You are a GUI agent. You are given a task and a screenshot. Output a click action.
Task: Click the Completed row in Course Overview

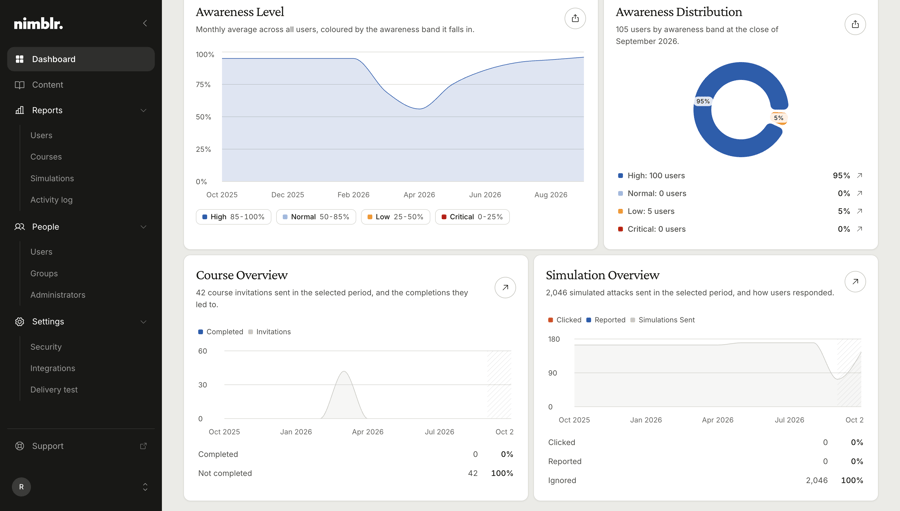(x=356, y=454)
